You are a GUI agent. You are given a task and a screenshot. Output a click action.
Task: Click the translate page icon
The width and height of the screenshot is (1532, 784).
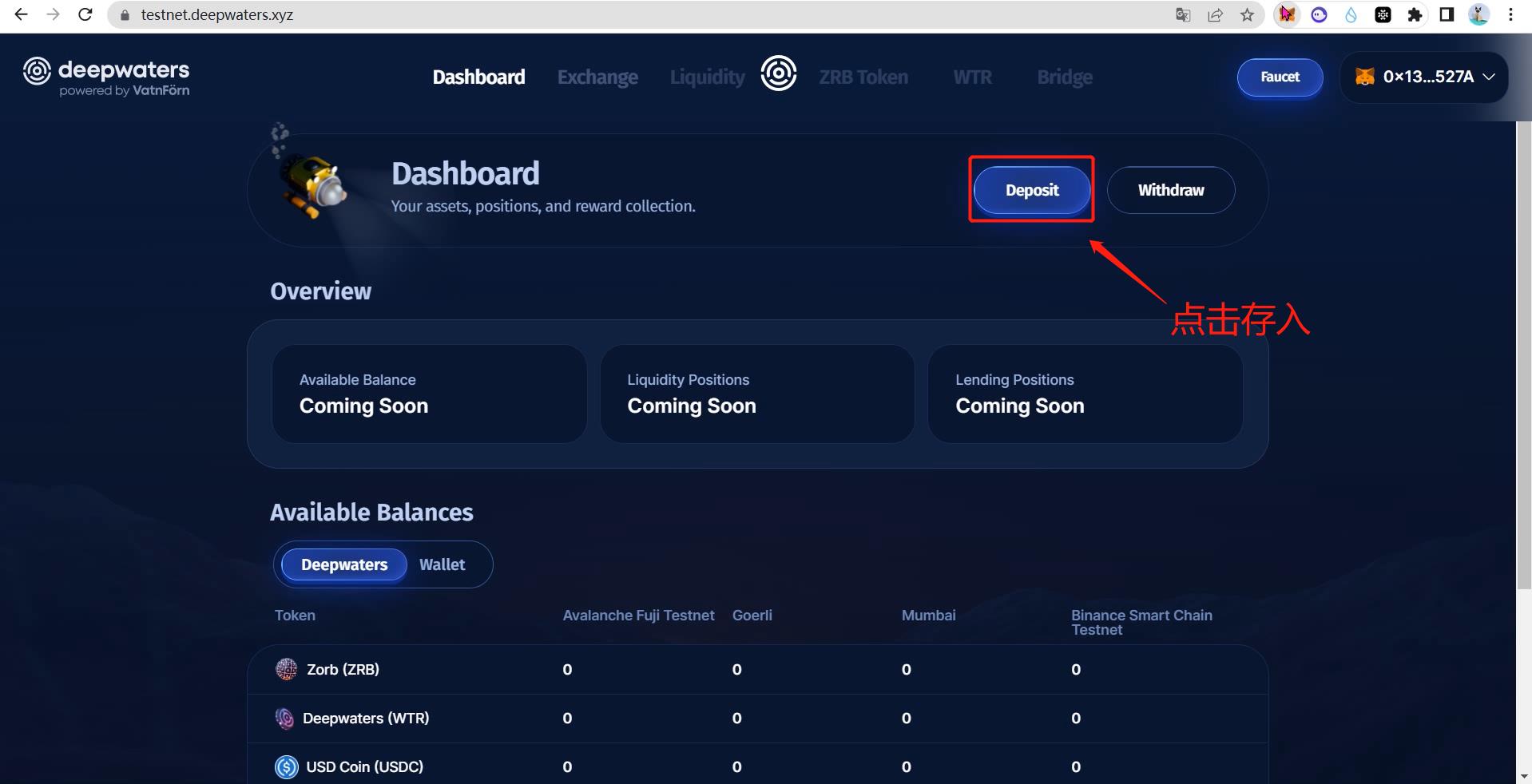click(1183, 14)
